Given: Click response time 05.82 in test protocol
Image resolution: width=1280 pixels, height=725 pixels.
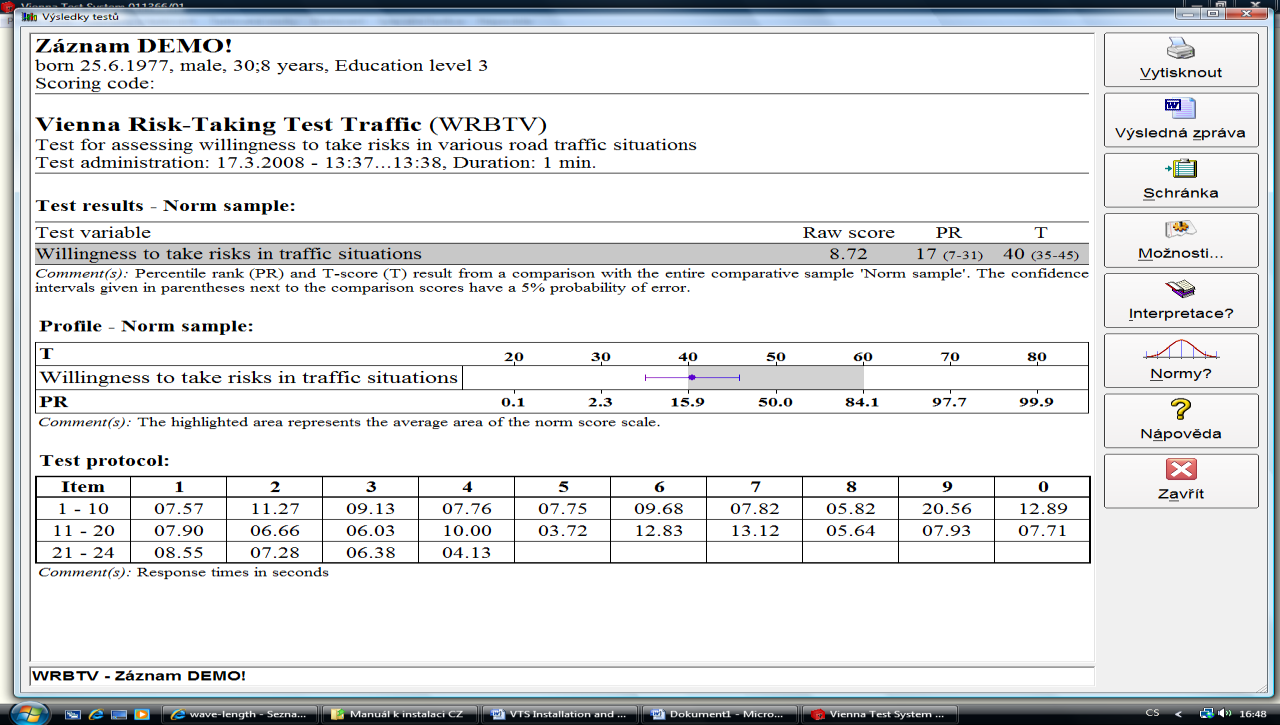Looking at the screenshot, I should [x=850, y=509].
